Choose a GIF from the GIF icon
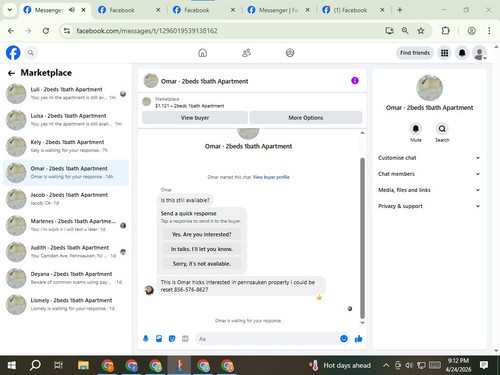Viewport: 500px width, 375px height. click(185, 339)
